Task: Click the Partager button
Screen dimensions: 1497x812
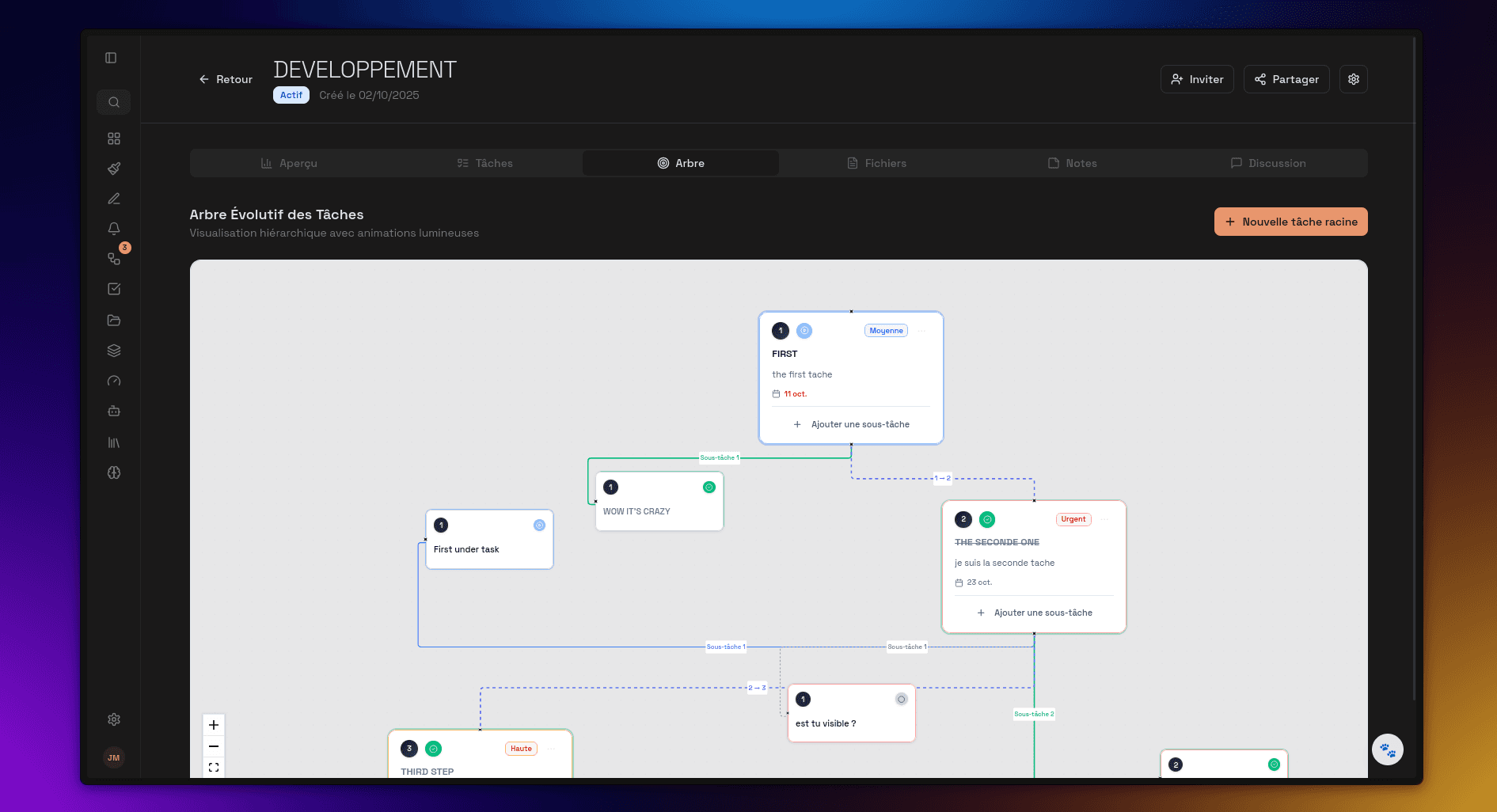Action: [x=1286, y=79]
